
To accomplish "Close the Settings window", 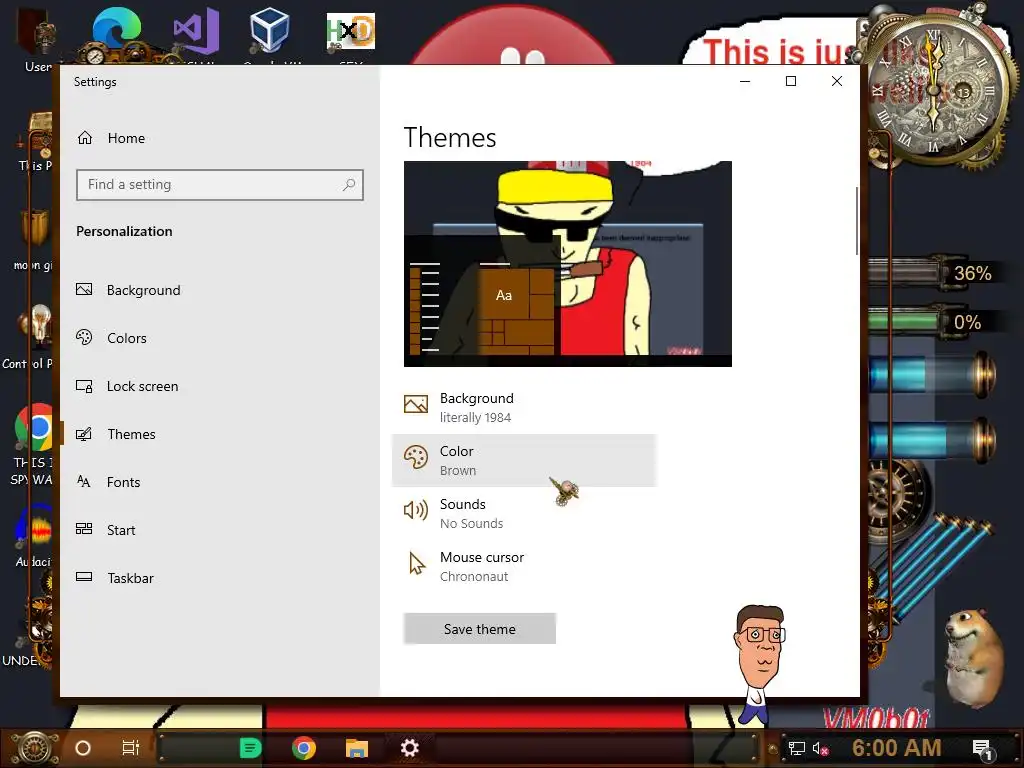I will click(837, 81).
